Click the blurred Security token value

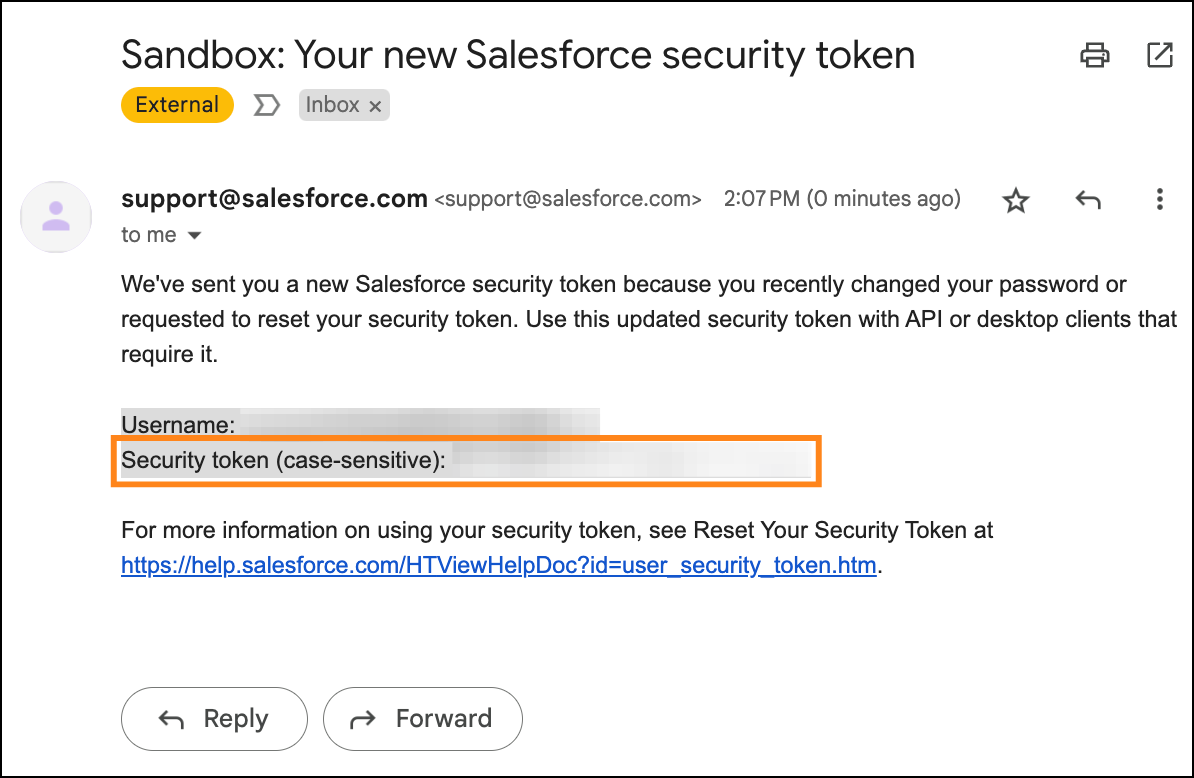click(630, 462)
